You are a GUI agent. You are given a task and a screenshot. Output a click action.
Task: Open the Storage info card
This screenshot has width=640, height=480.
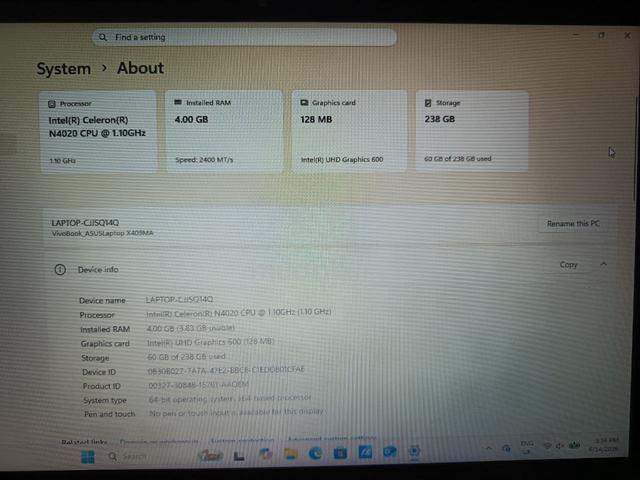coord(472,131)
